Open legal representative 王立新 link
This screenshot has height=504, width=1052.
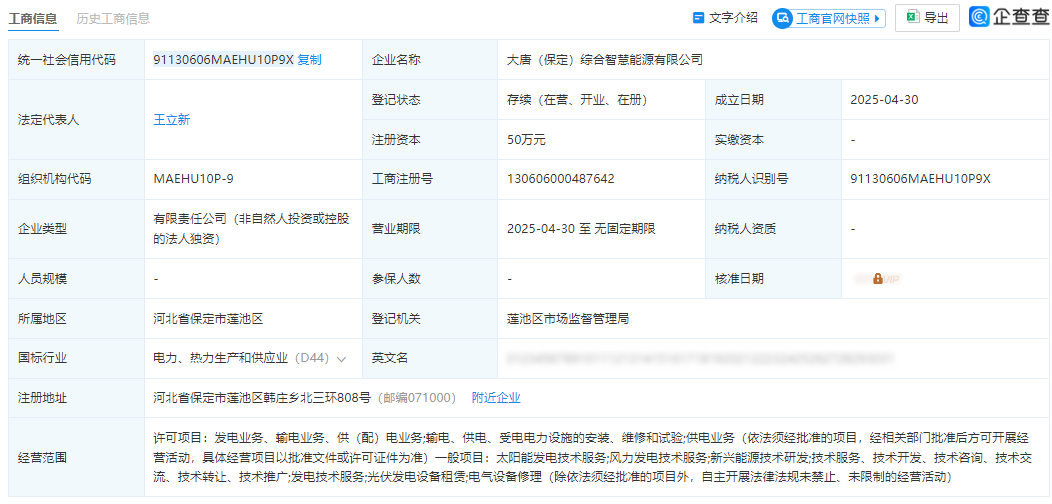(x=172, y=119)
